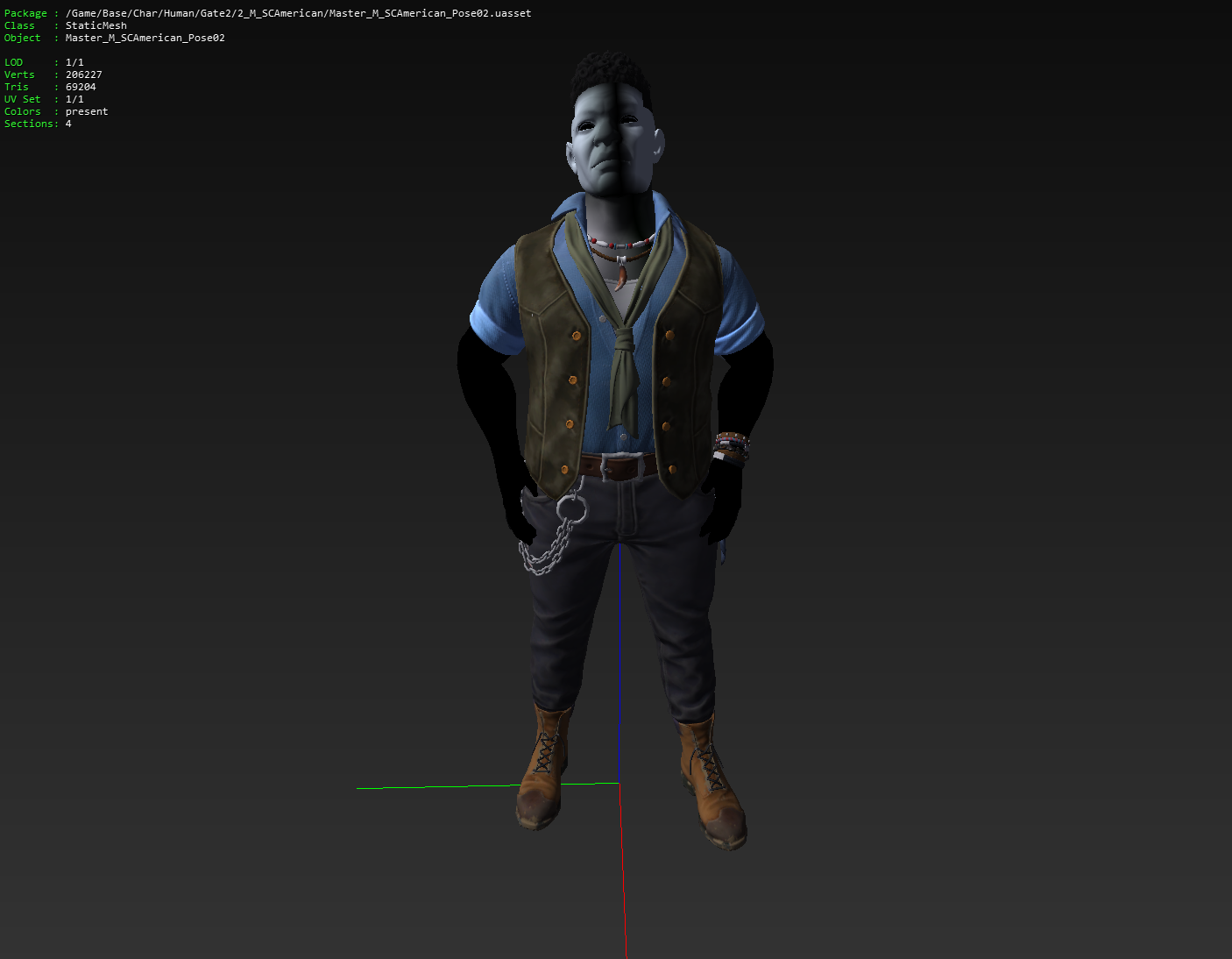This screenshot has height=959, width=1232.
Task: Click the brown leather belt buckle
Action: [x=606, y=468]
